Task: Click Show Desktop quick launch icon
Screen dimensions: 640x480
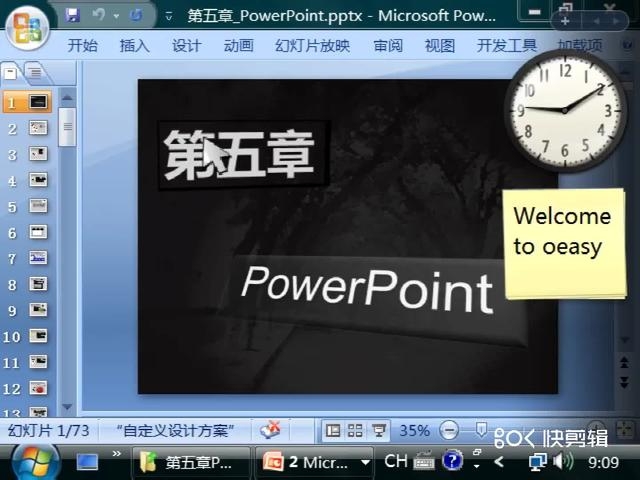Action: (87, 462)
